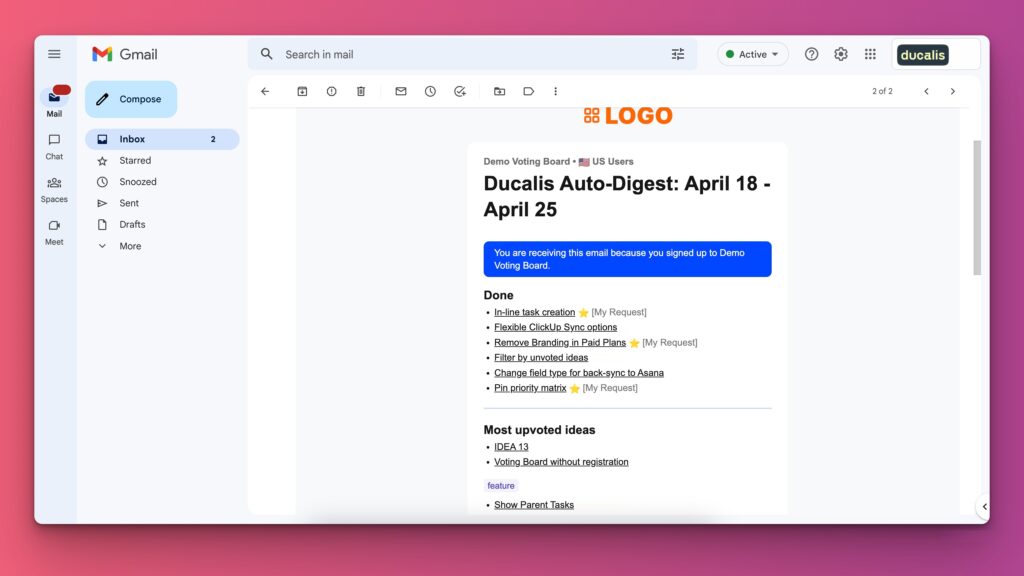Click the Demo Voting Board US Users text
Viewport: 1024px width, 576px height.
558,162
